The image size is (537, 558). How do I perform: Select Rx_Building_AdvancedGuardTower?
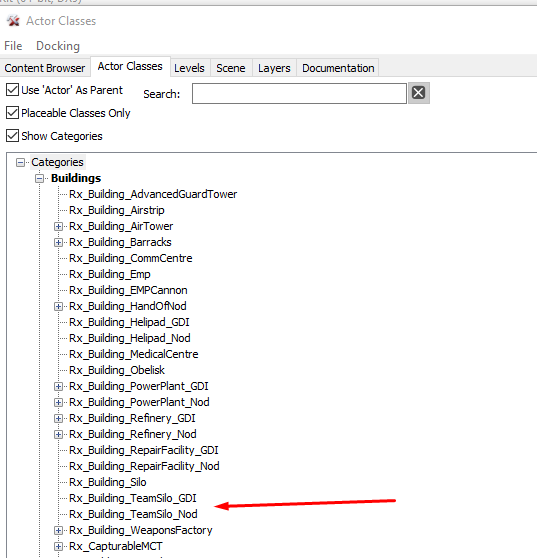tap(153, 194)
